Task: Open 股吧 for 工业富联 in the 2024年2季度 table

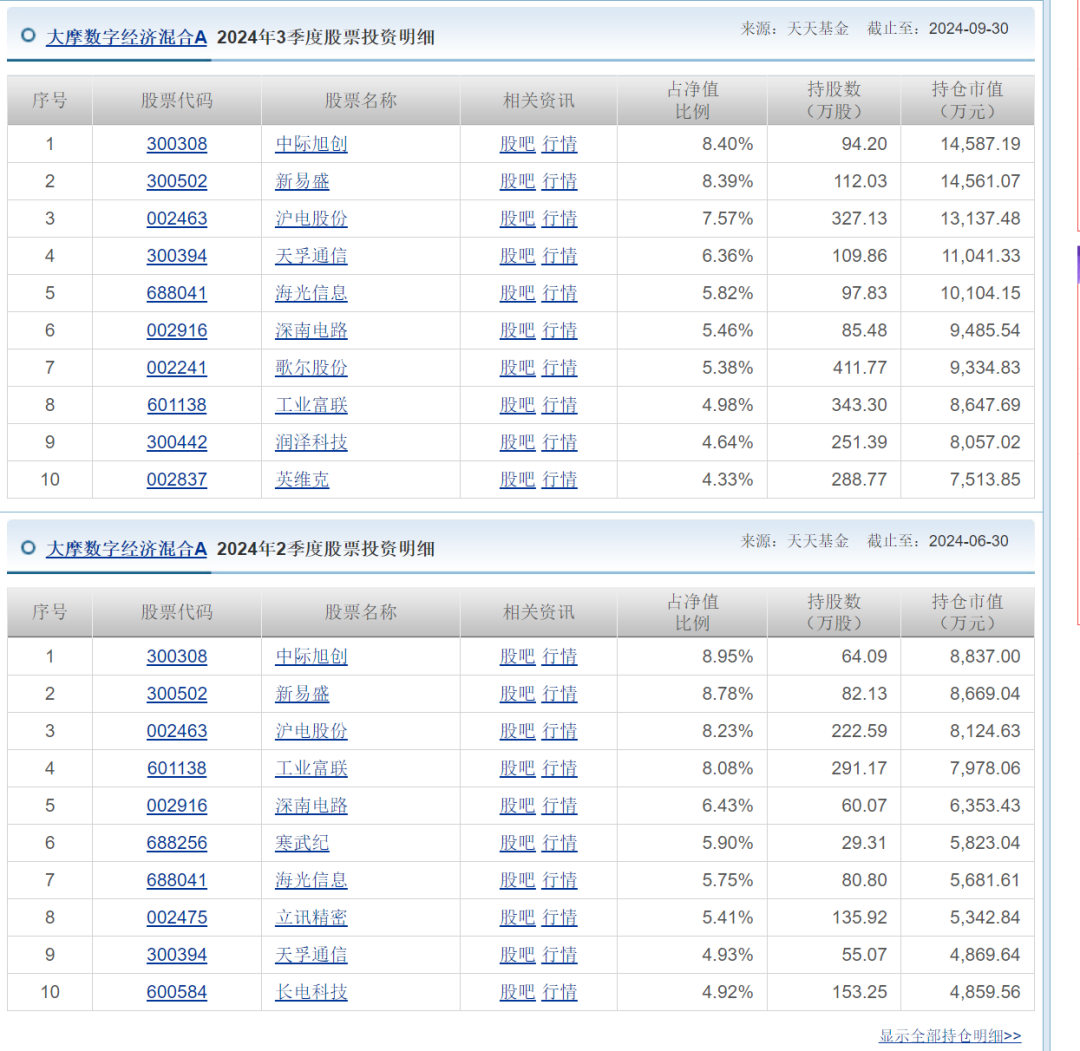Action: [517, 768]
